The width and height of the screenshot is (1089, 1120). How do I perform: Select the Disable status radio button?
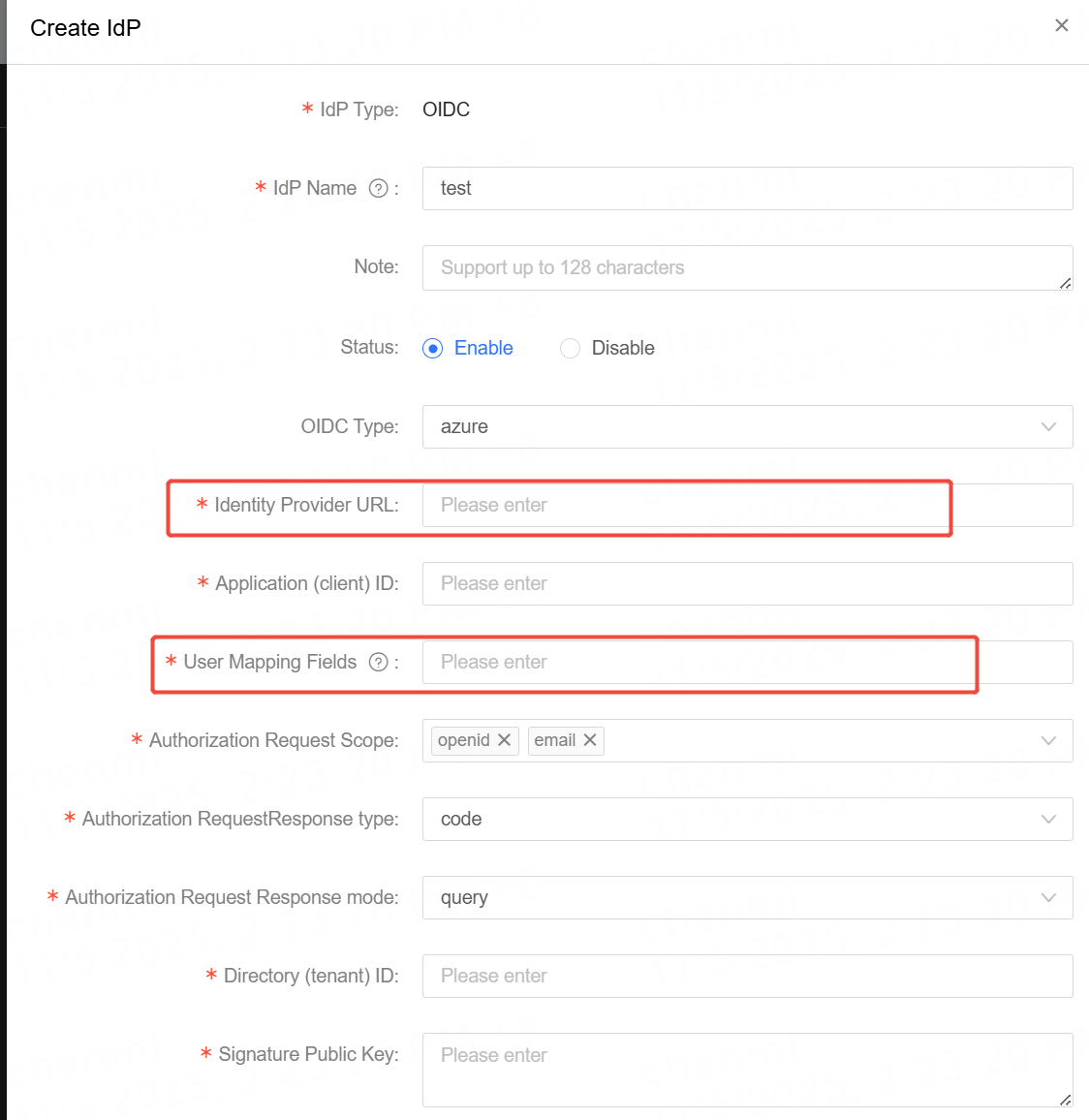[570, 348]
